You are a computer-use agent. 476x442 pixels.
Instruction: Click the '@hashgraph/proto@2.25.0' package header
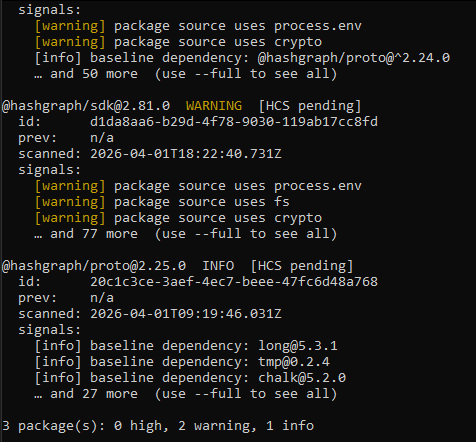point(94,266)
